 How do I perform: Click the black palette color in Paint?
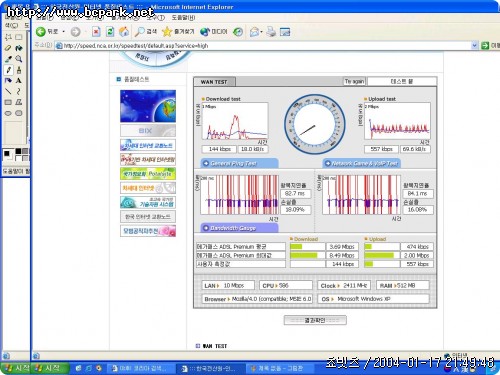point(18,152)
